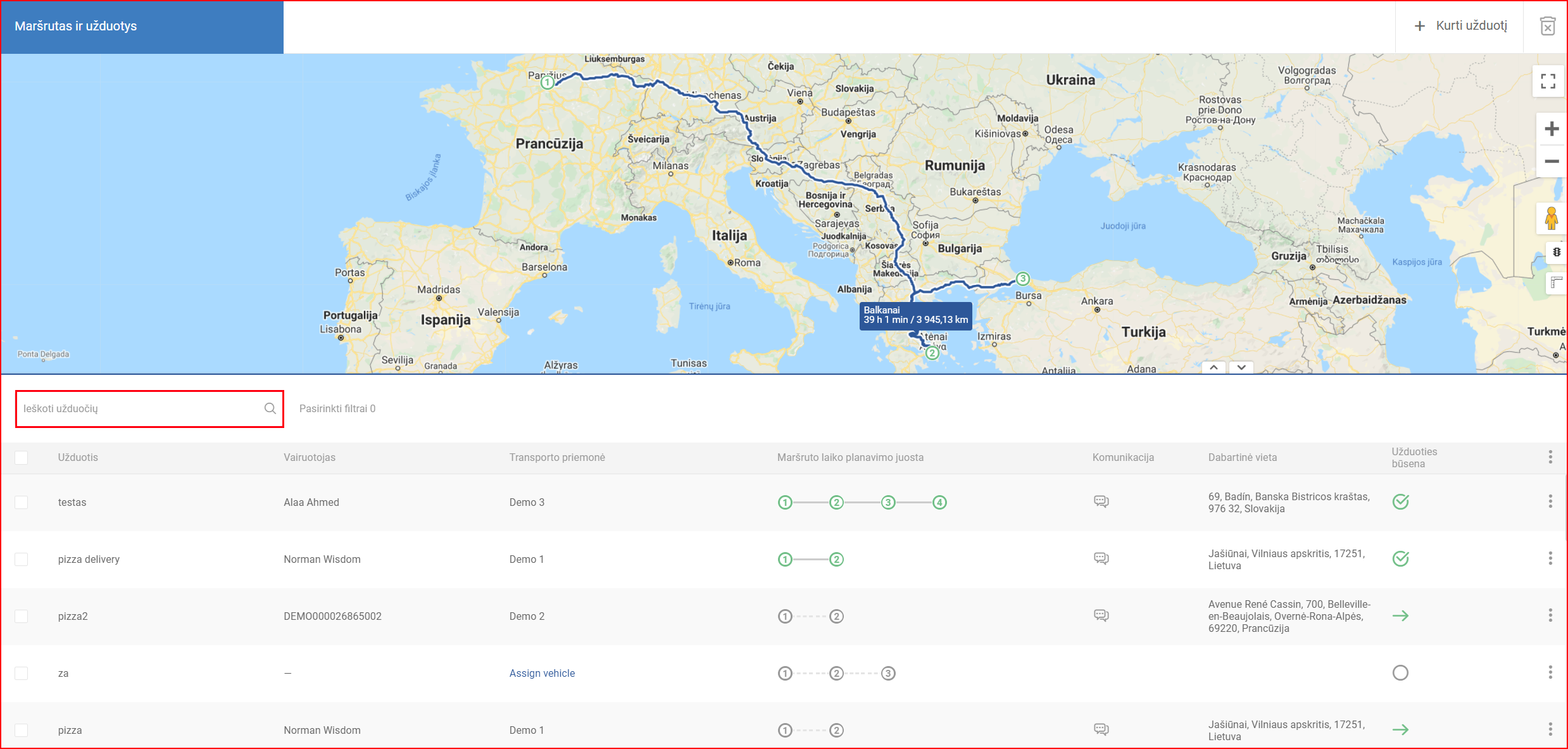Click stop 1 on testas timeline
This screenshot has width=1568, height=749.
point(785,503)
